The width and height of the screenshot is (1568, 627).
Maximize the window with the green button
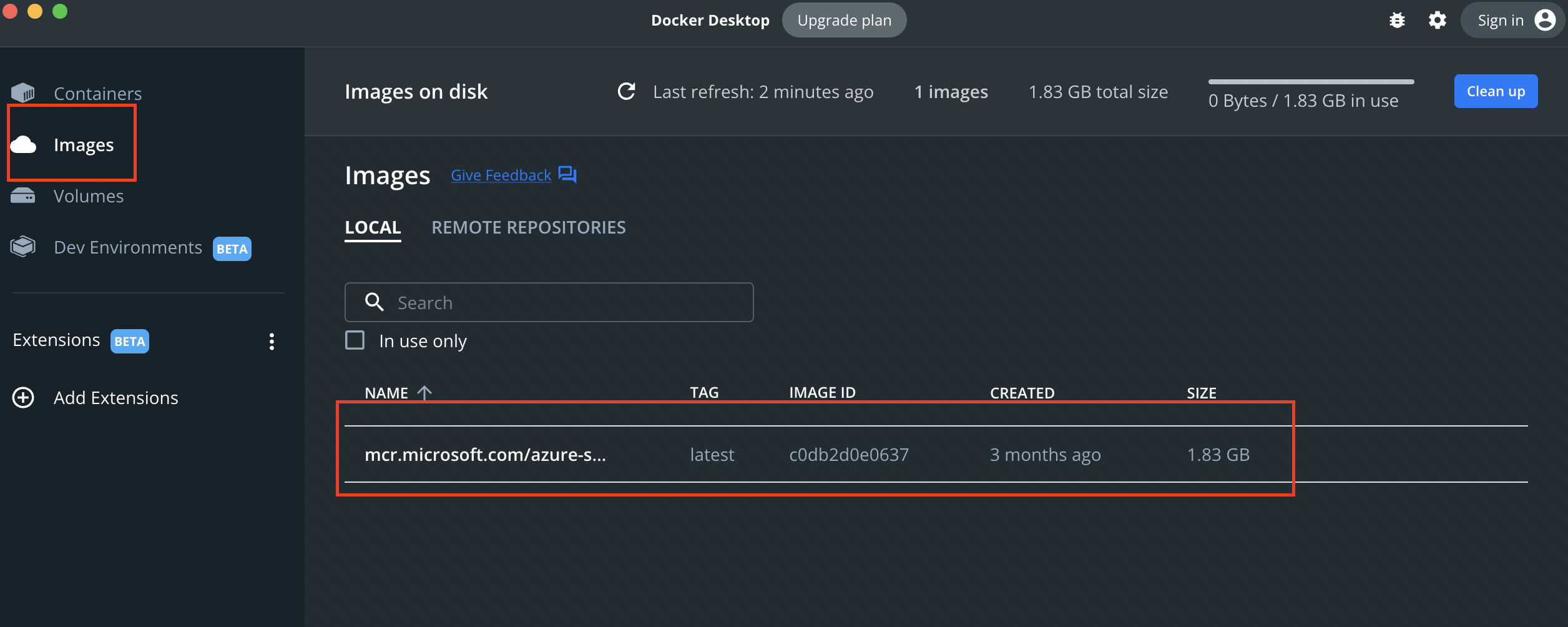[x=60, y=11]
